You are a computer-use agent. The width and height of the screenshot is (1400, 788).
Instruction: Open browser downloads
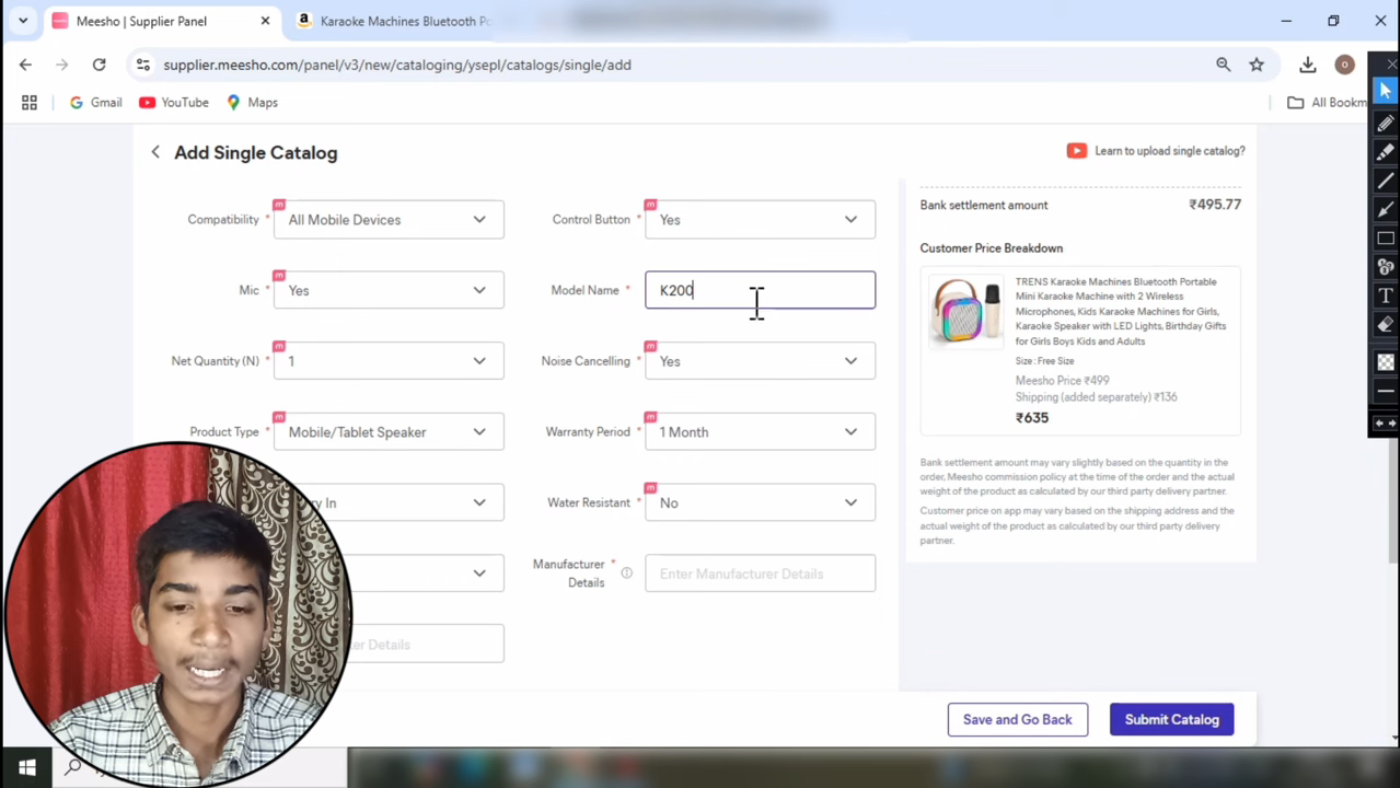1307,65
